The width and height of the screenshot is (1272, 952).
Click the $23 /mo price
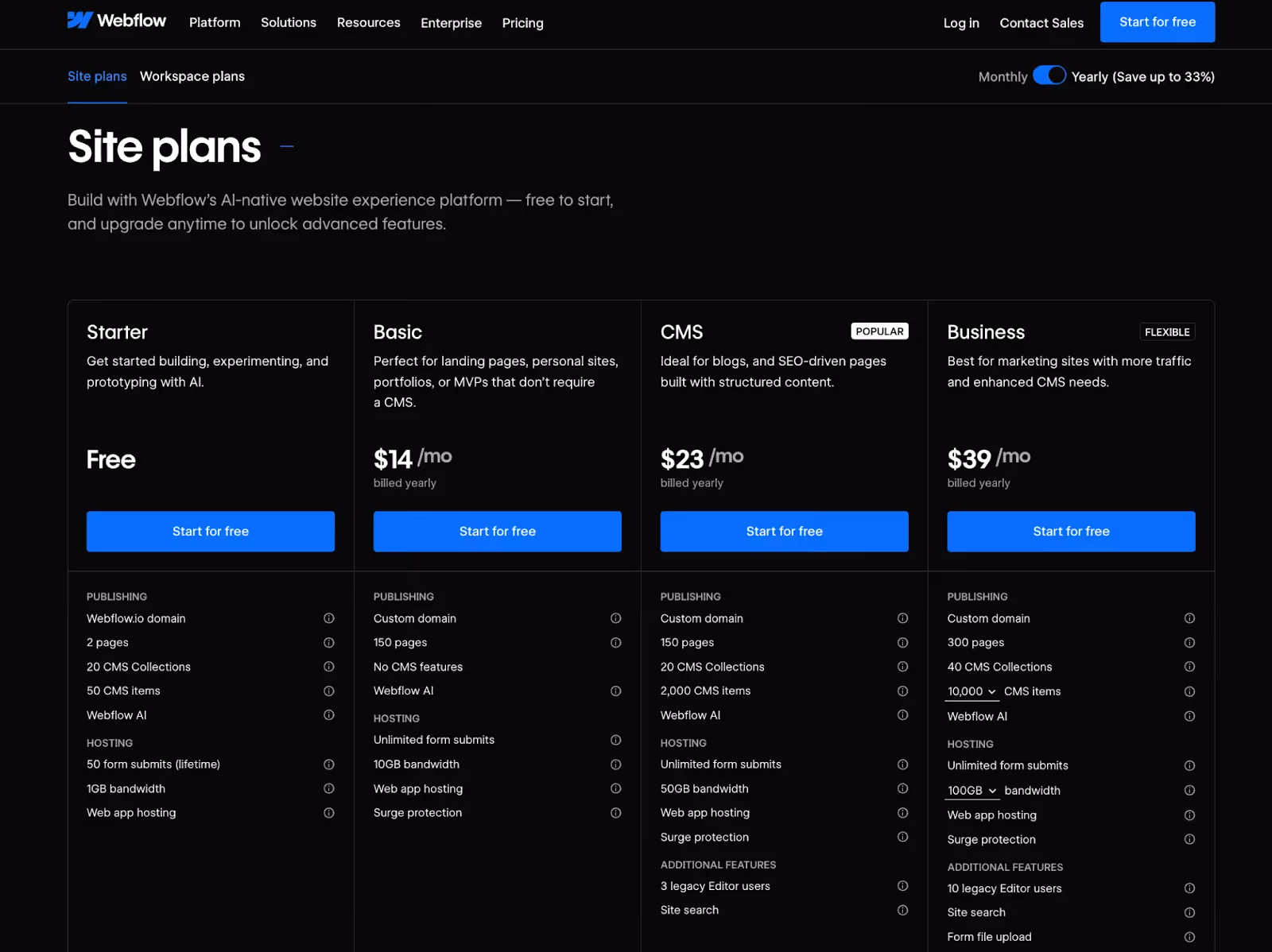coord(702,459)
